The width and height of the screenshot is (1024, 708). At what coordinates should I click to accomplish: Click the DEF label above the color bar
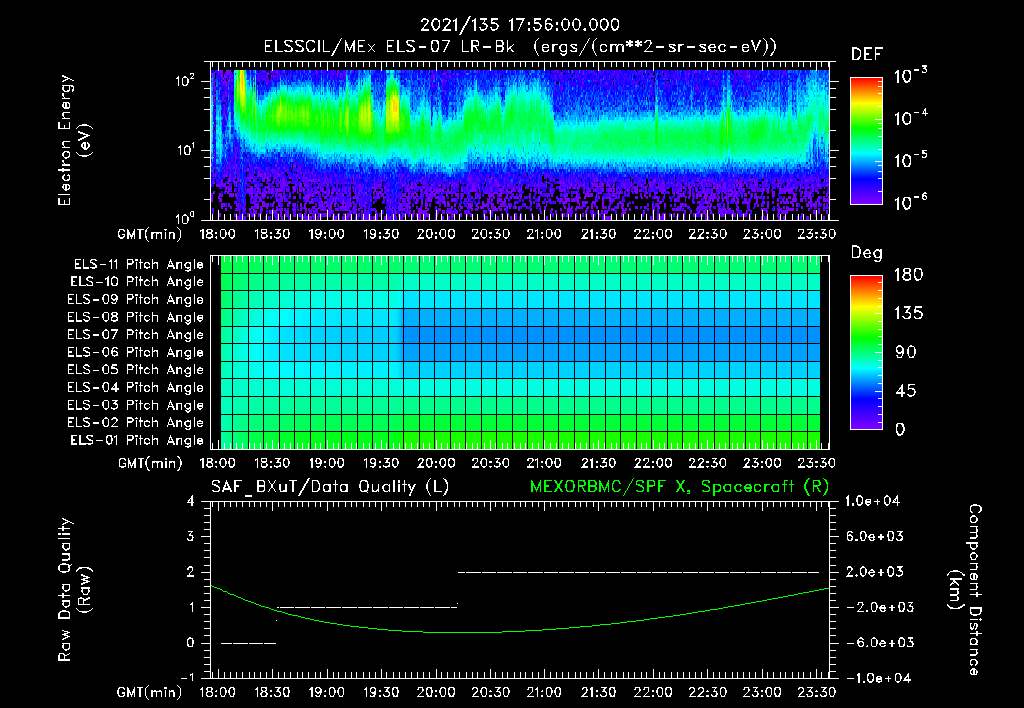click(x=867, y=55)
